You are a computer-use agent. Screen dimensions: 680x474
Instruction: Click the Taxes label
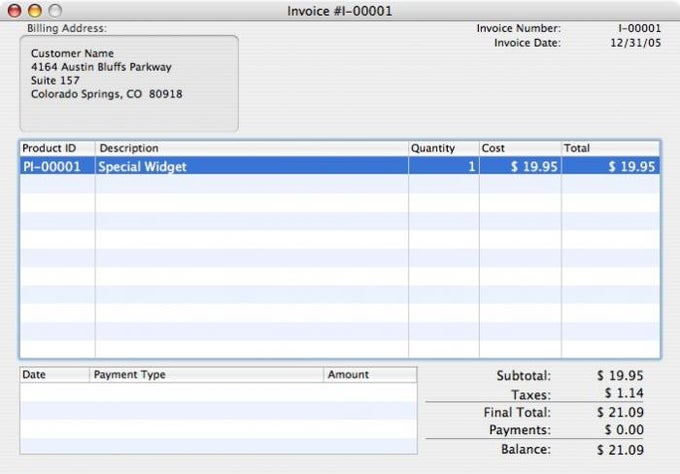pos(531,395)
